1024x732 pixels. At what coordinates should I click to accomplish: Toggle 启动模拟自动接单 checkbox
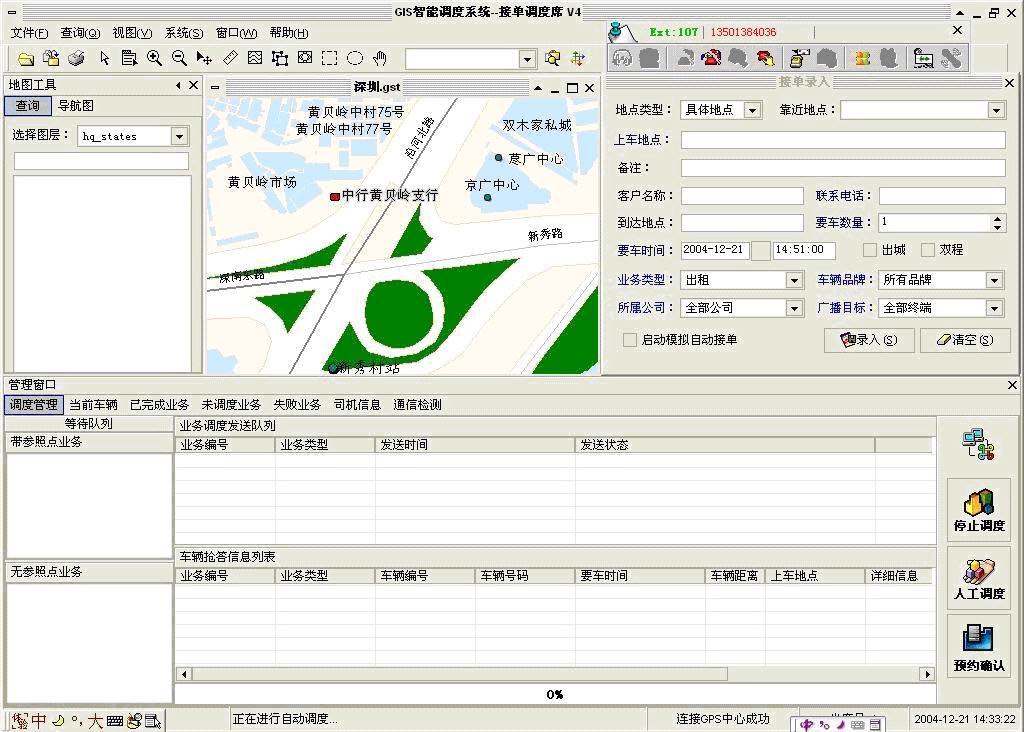(630, 340)
